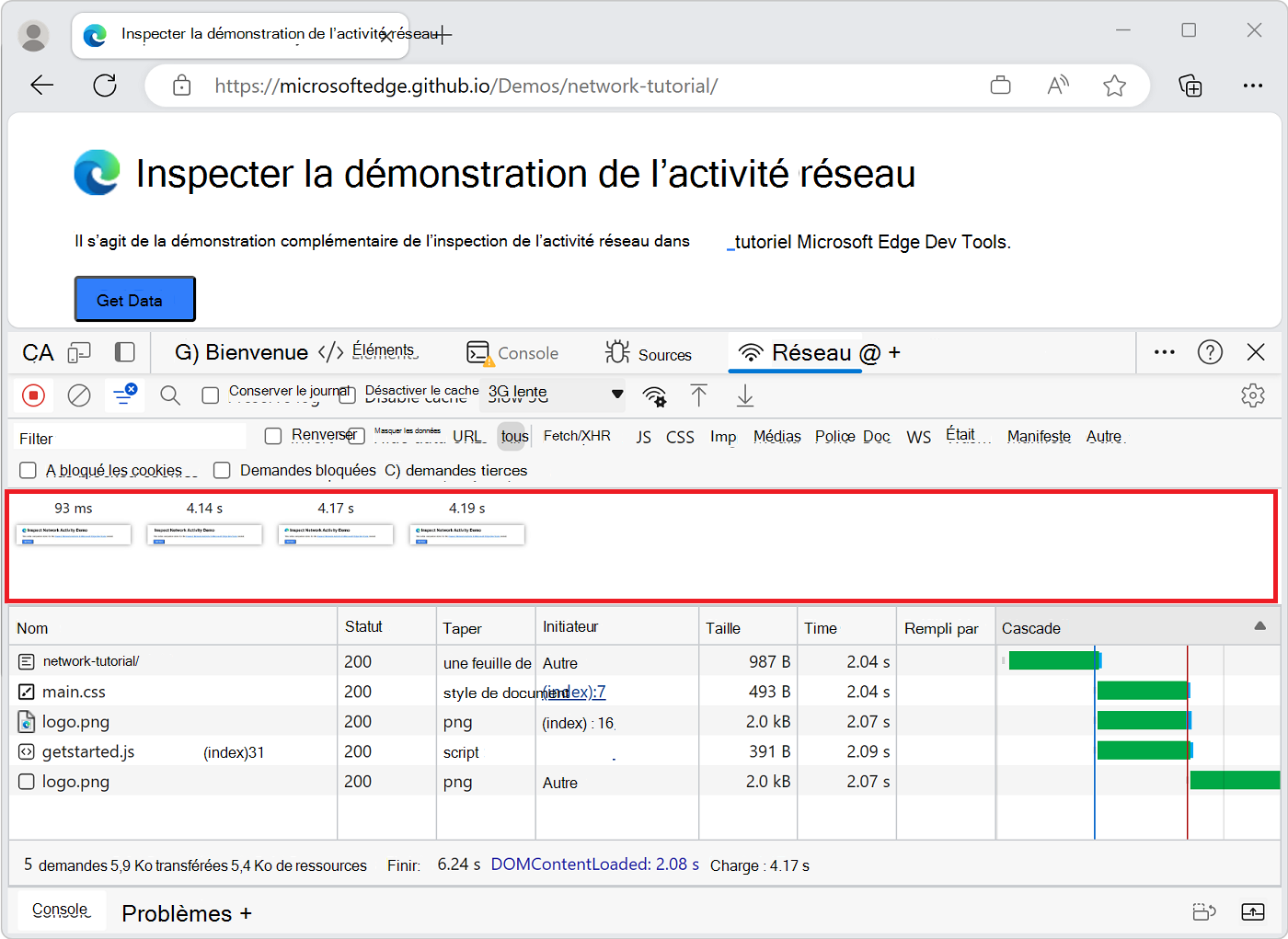Export the network log as HAR
This screenshot has width=1288, height=939.
pos(745,395)
